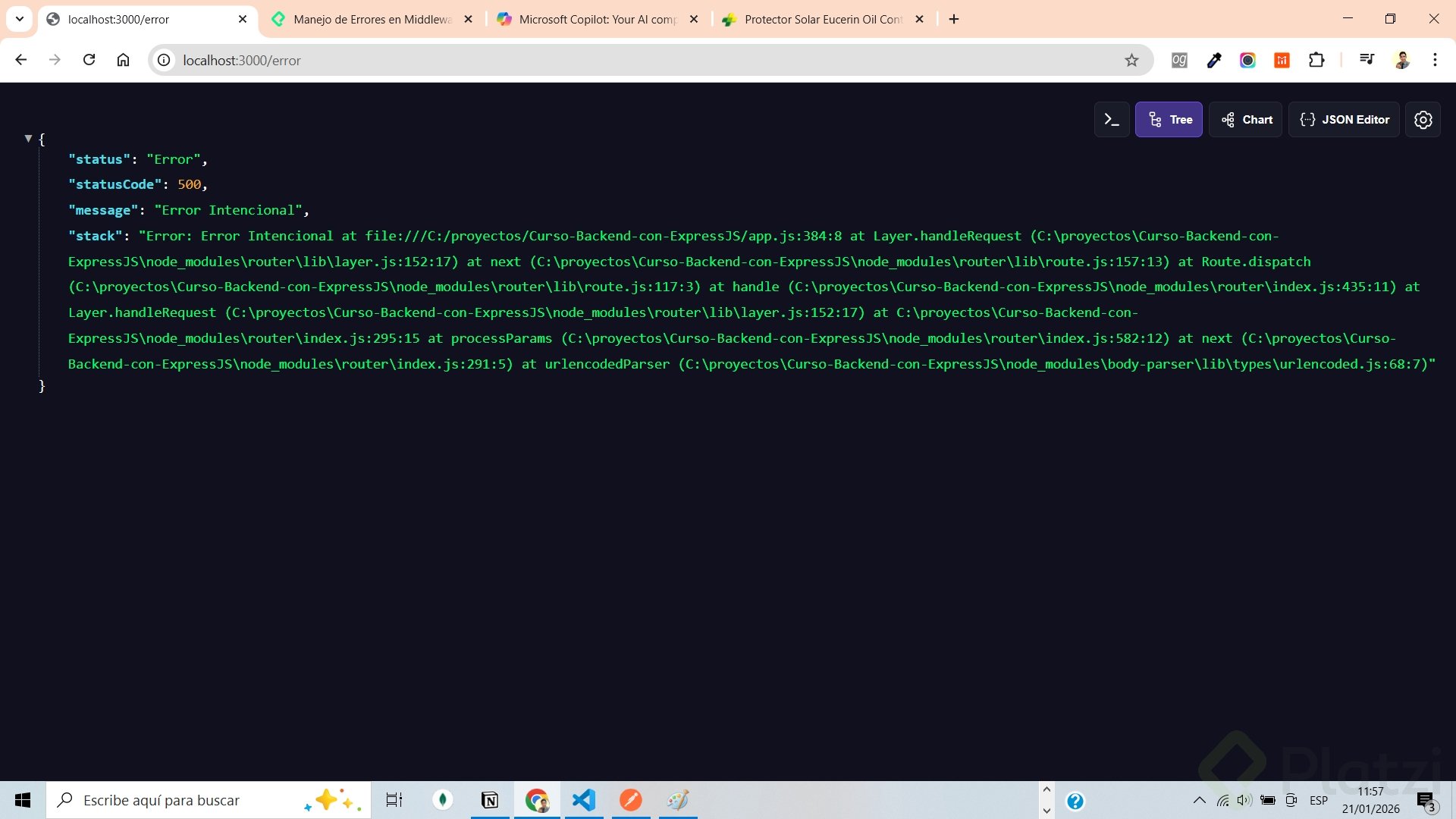Open Visual Studio Code from taskbar
Image resolution: width=1456 pixels, height=819 pixels.
coord(584,800)
